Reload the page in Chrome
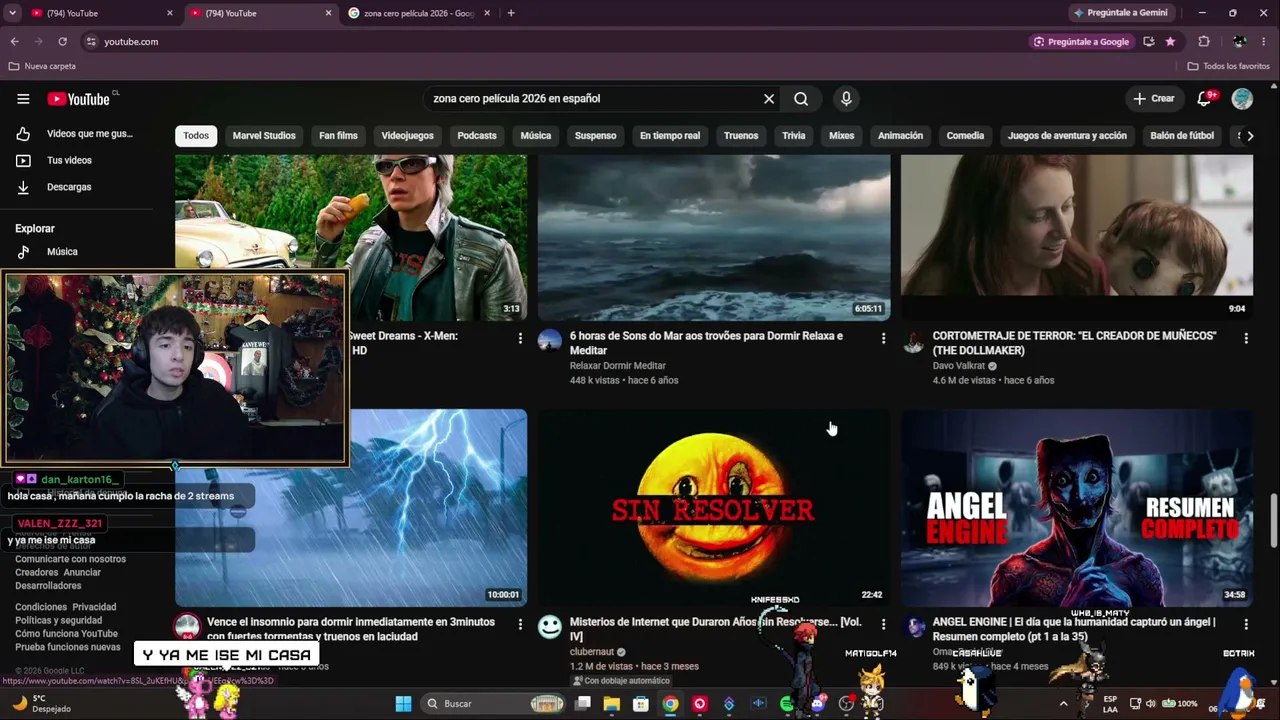The height and width of the screenshot is (720, 1280). click(62, 42)
